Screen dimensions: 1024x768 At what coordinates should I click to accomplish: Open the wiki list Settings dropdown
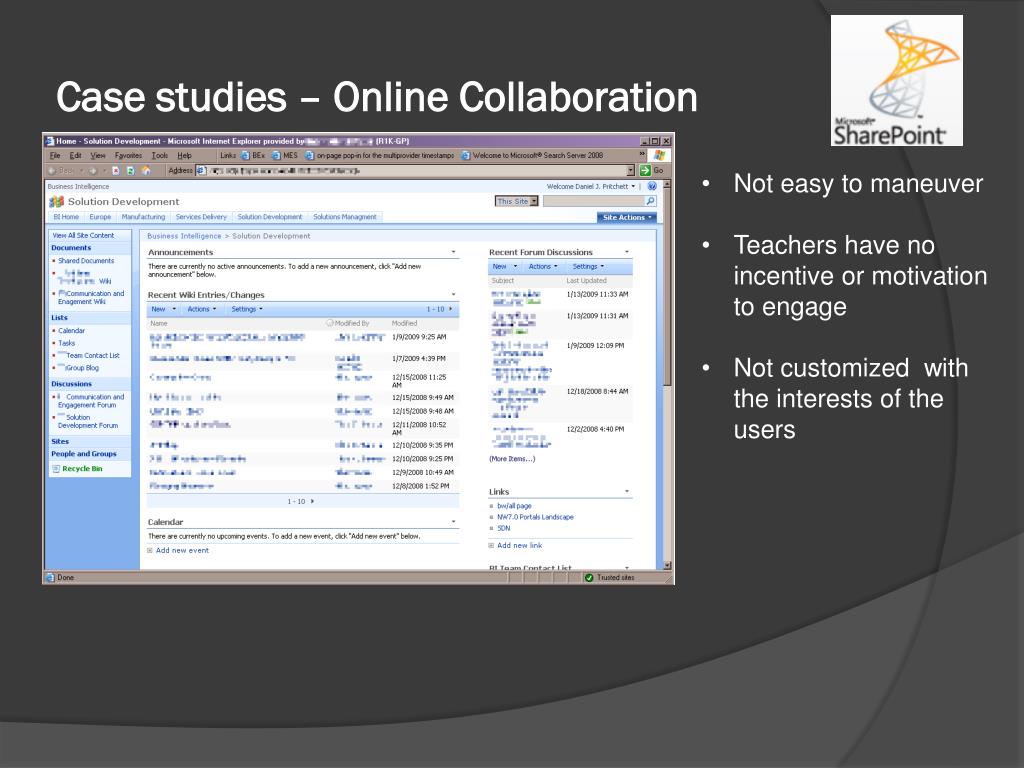click(x=247, y=310)
